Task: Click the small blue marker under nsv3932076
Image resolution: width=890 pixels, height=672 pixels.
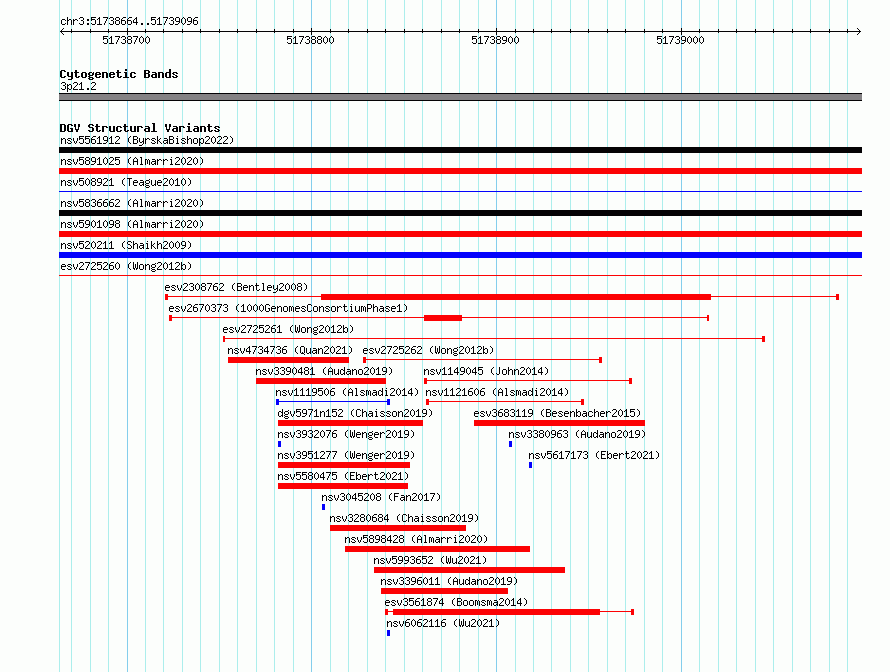Action: [279, 444]
